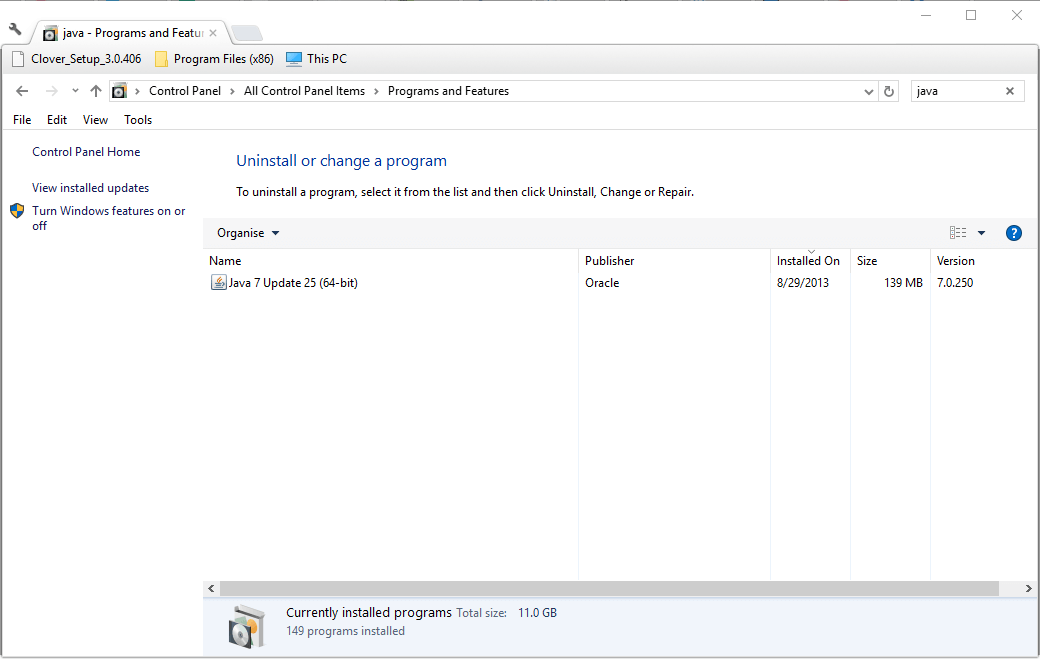
Task: Click the horizontal scrollbar right arrow
Action: [x=1030, y=589]
